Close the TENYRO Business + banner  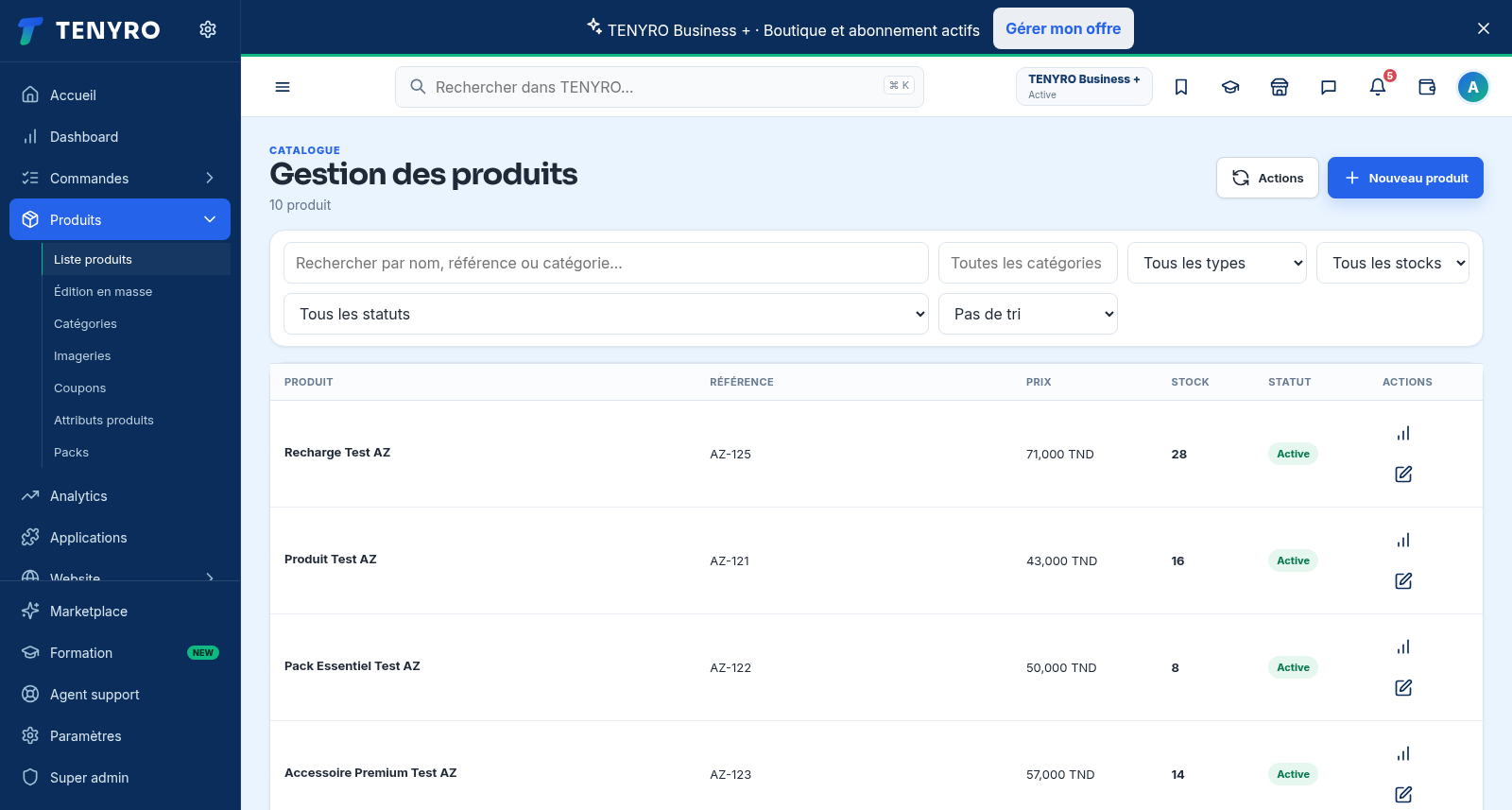1484,28
